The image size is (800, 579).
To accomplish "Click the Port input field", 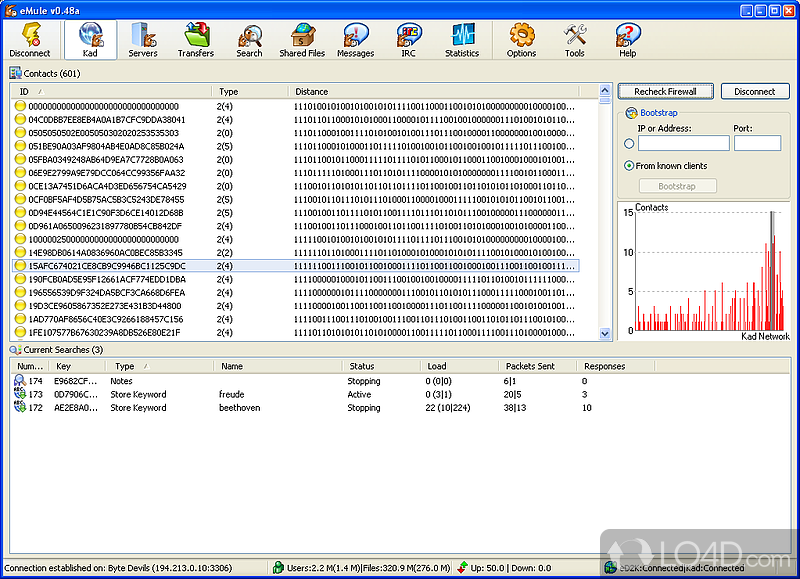I will [x=757, y=143].
